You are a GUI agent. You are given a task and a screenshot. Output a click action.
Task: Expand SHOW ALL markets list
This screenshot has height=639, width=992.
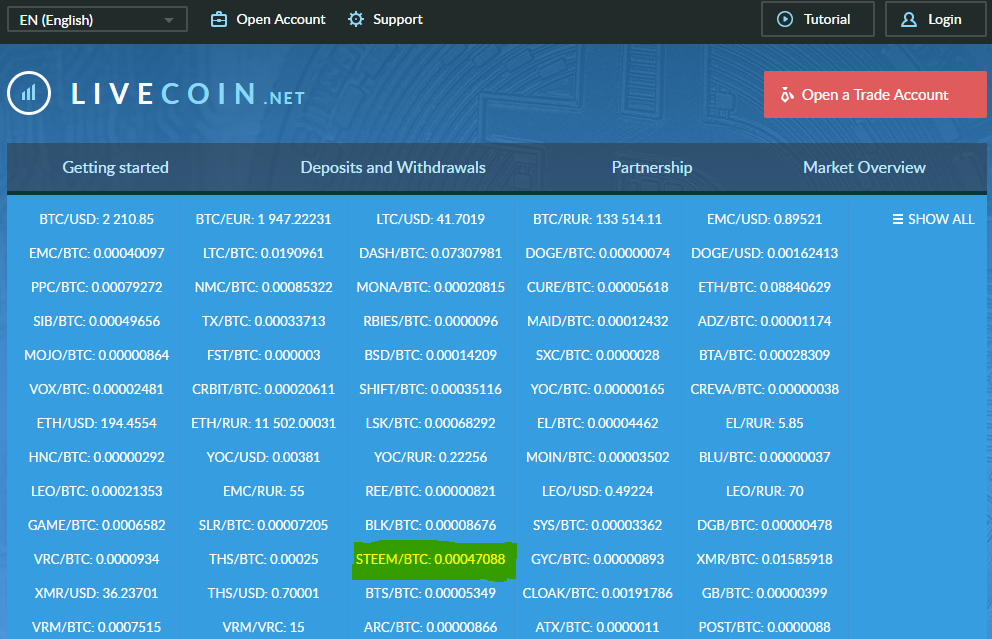(933, 220)
